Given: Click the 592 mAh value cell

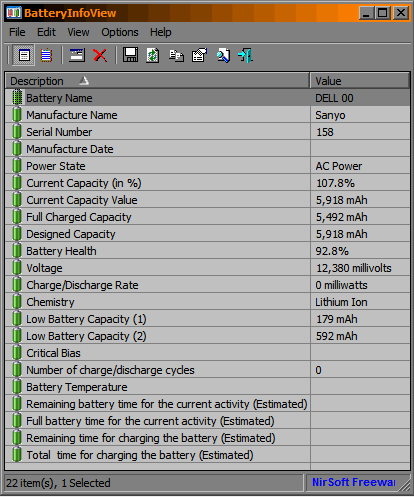Looking at the screenshot, I should [x=360, y=336].
